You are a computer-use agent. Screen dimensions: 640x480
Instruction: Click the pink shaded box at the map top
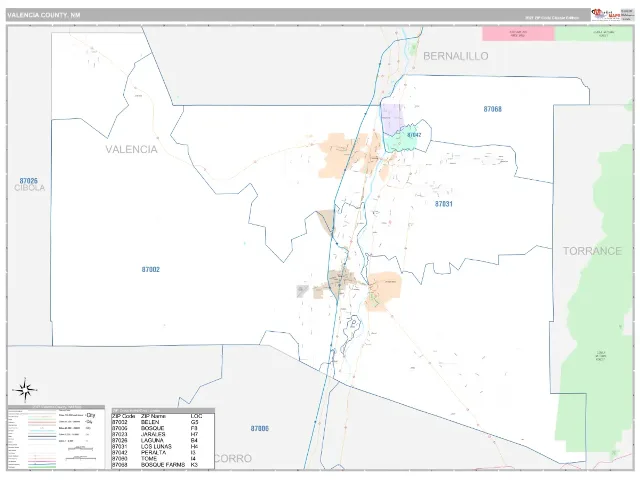click(x=518, y=33)
